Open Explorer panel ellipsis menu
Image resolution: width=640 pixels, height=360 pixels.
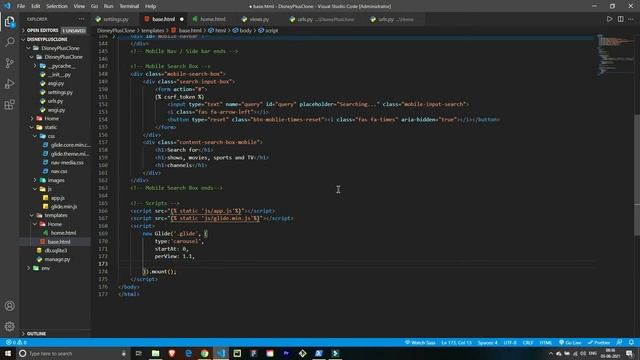point(81,19)
